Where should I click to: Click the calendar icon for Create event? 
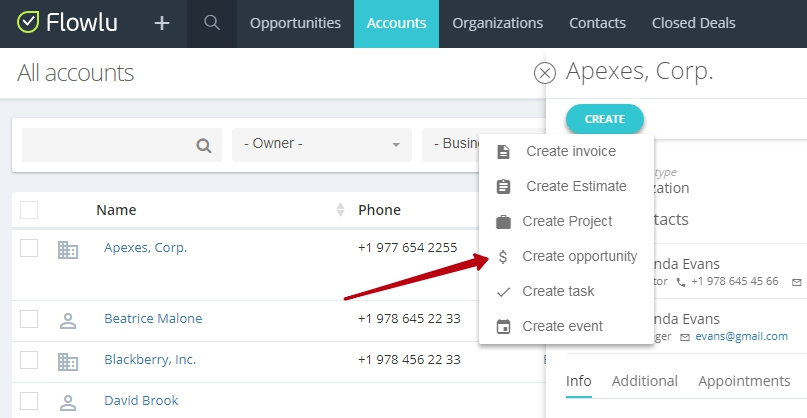pyautogui.click(x=503, y=326)
